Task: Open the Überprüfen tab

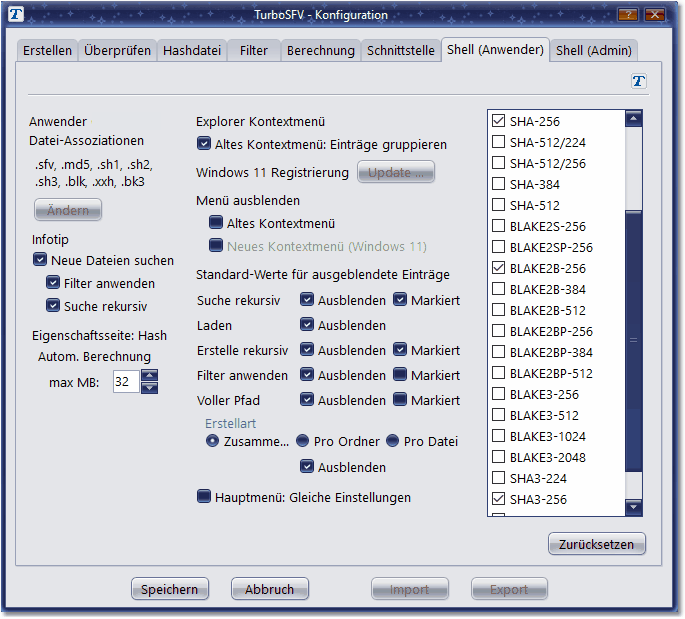Action: click(117, 51)
